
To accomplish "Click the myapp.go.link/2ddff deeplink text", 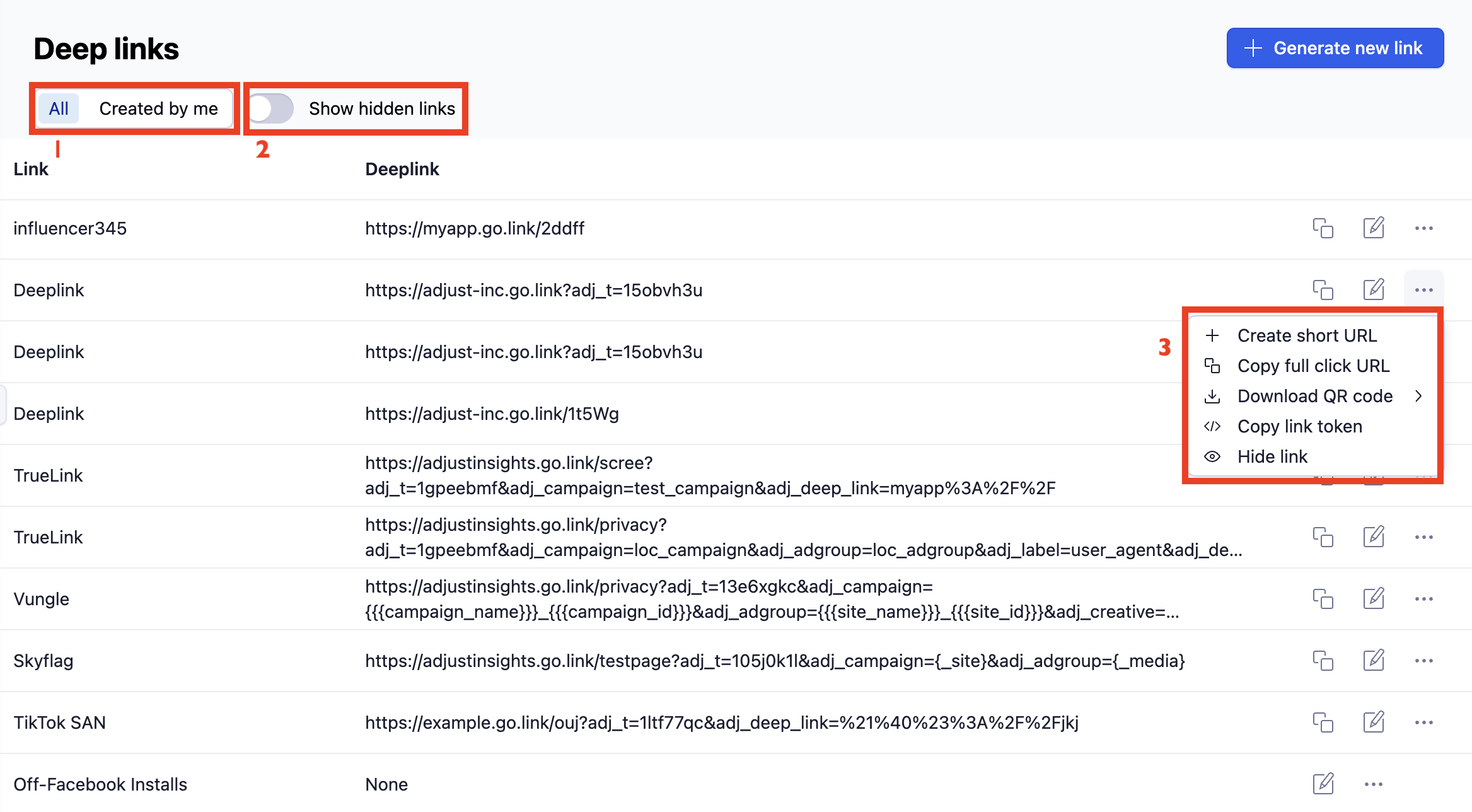I will [x=474, y=228].
